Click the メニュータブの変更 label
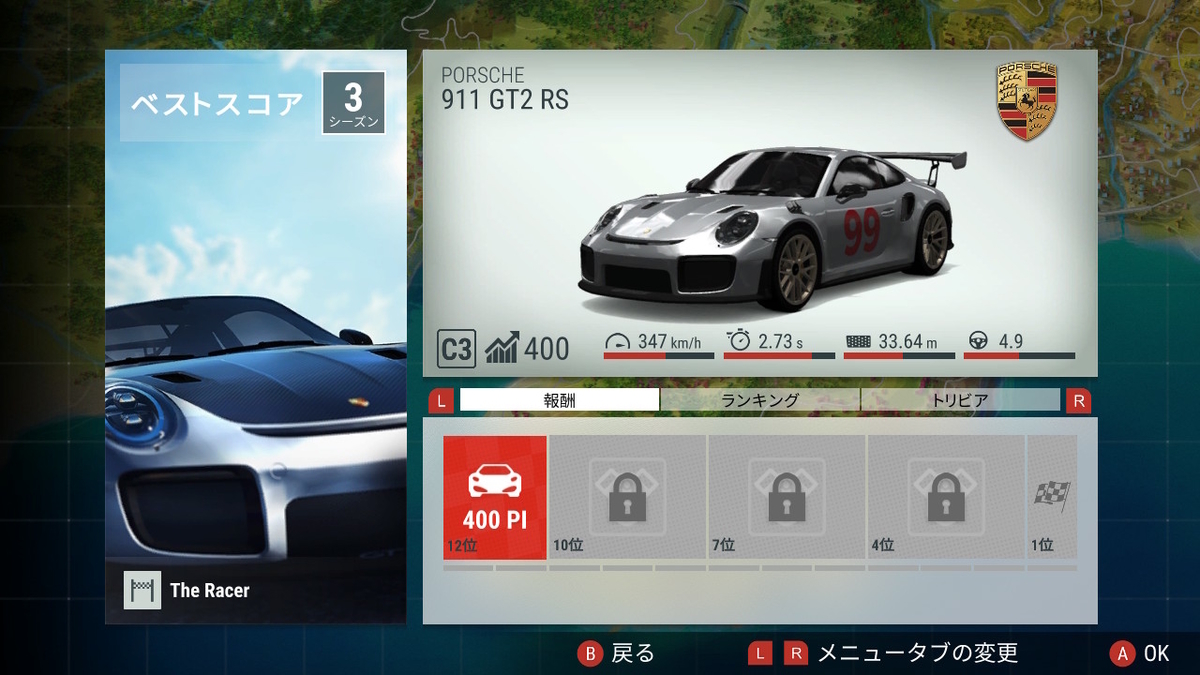This screenshot has width=1200, height=675. 918,653
